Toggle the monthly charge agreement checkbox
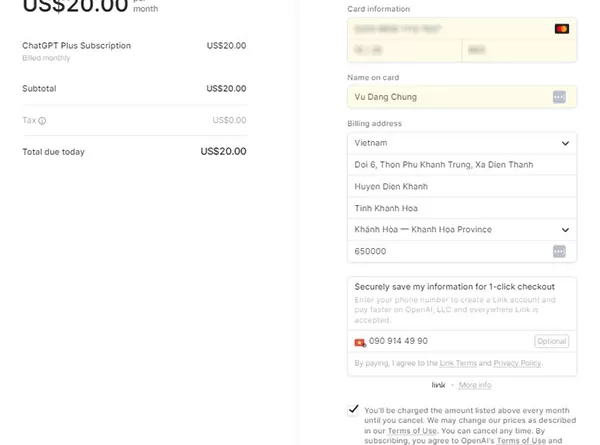Viewport: 600px width, 445px height. [x=353, y=410]
